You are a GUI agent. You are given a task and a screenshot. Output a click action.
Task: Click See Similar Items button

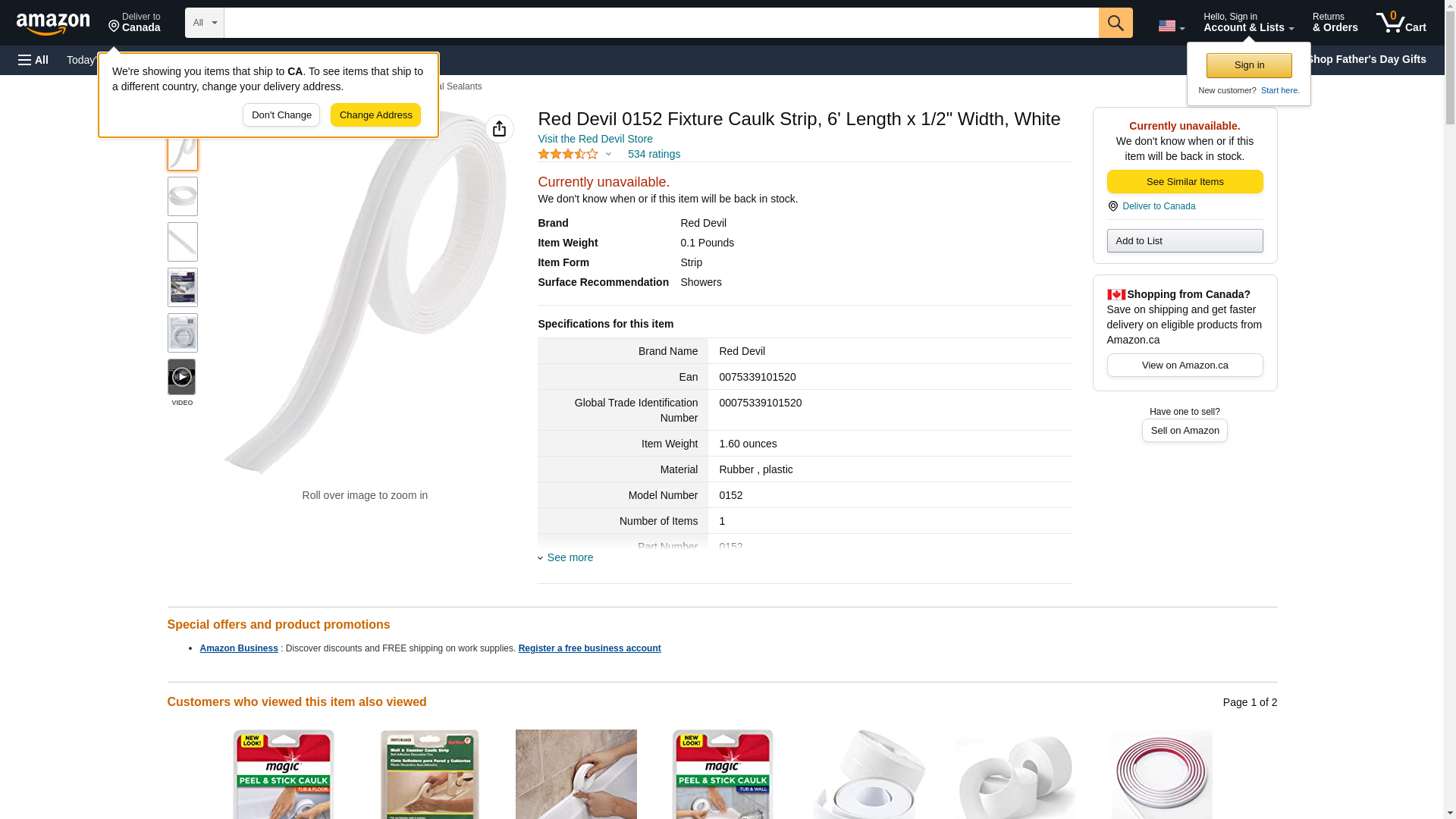(x=1185, y=182)
